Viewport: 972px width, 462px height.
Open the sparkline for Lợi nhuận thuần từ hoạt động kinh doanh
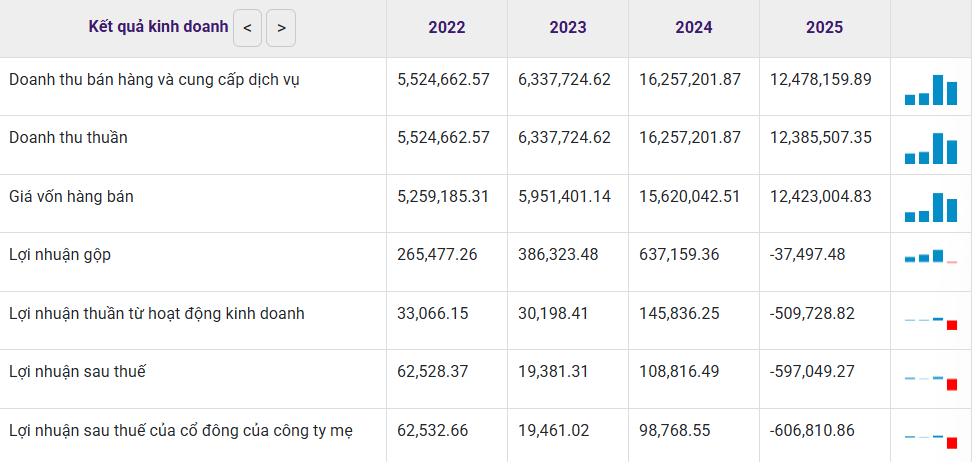[x=931, y=323]
